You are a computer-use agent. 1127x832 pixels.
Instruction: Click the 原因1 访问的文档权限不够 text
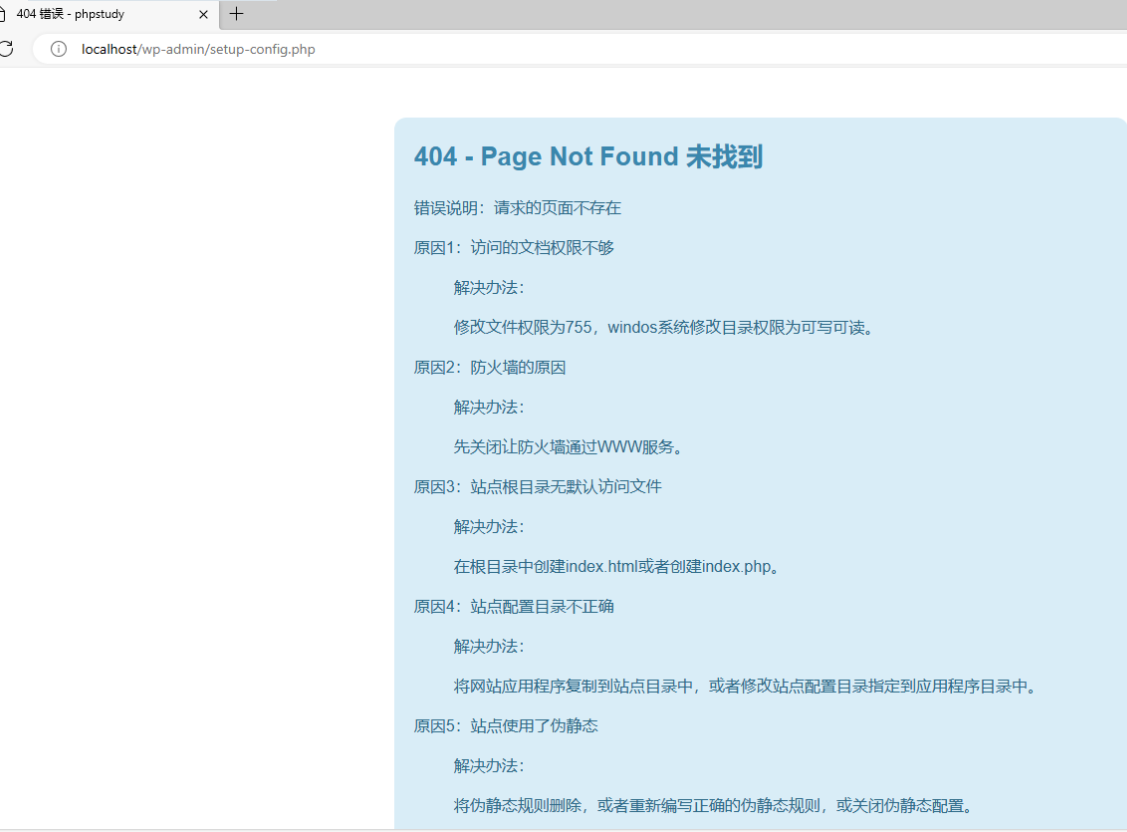tap(514, 248)
